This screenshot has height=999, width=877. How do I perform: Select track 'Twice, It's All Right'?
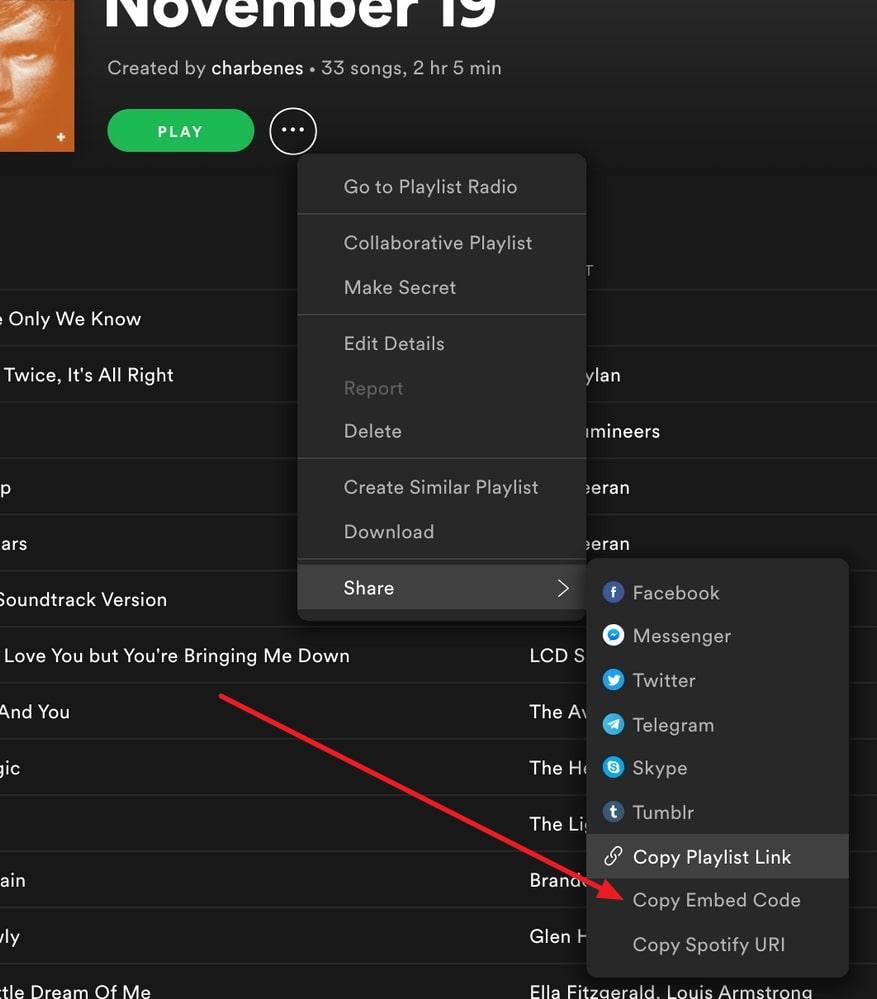88,375
